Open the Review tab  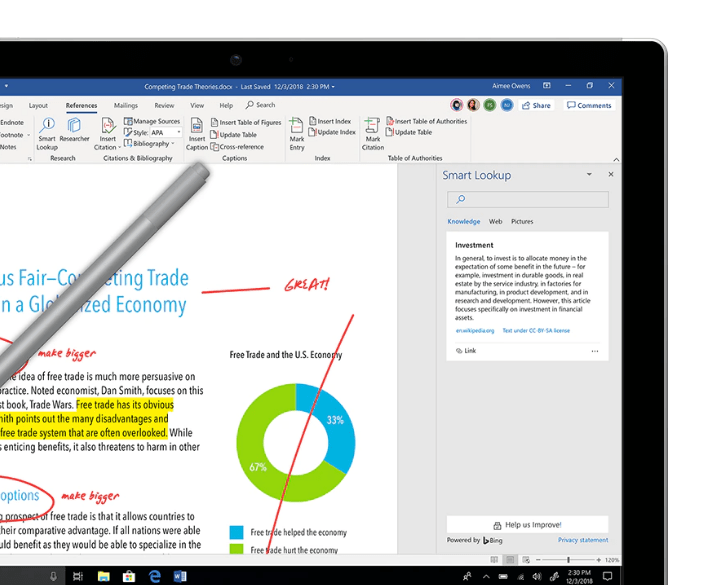coord(164,105)
